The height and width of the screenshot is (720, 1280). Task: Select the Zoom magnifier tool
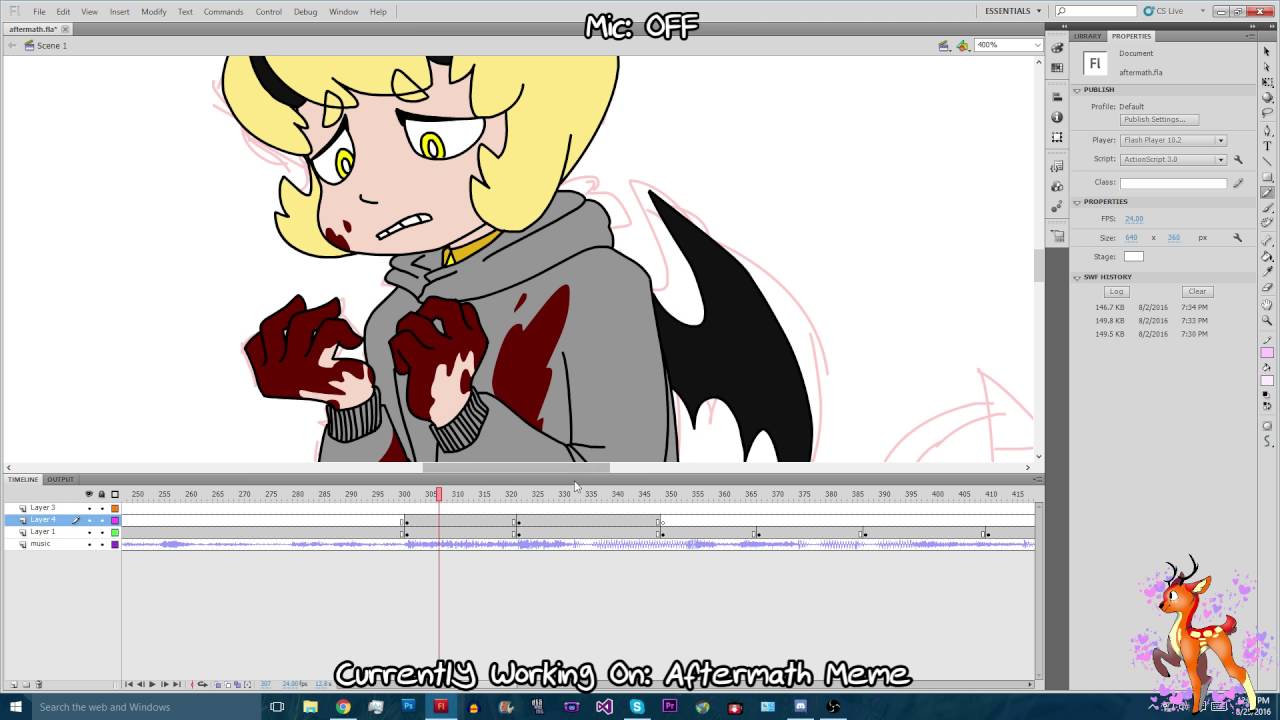tap(1267, 321)
